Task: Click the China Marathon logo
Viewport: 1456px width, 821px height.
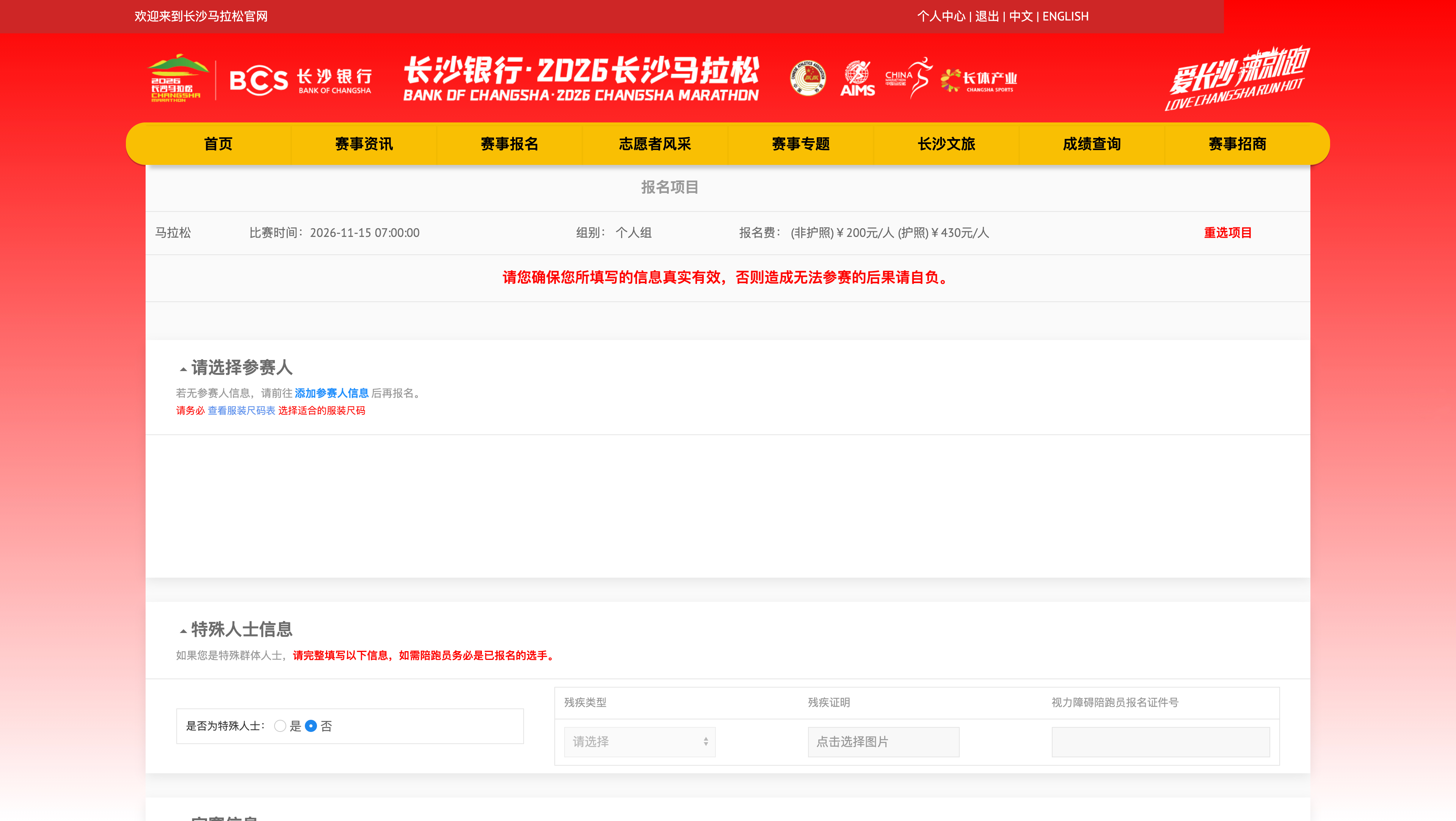Action: pyautogui.click(x=908, y=78)
